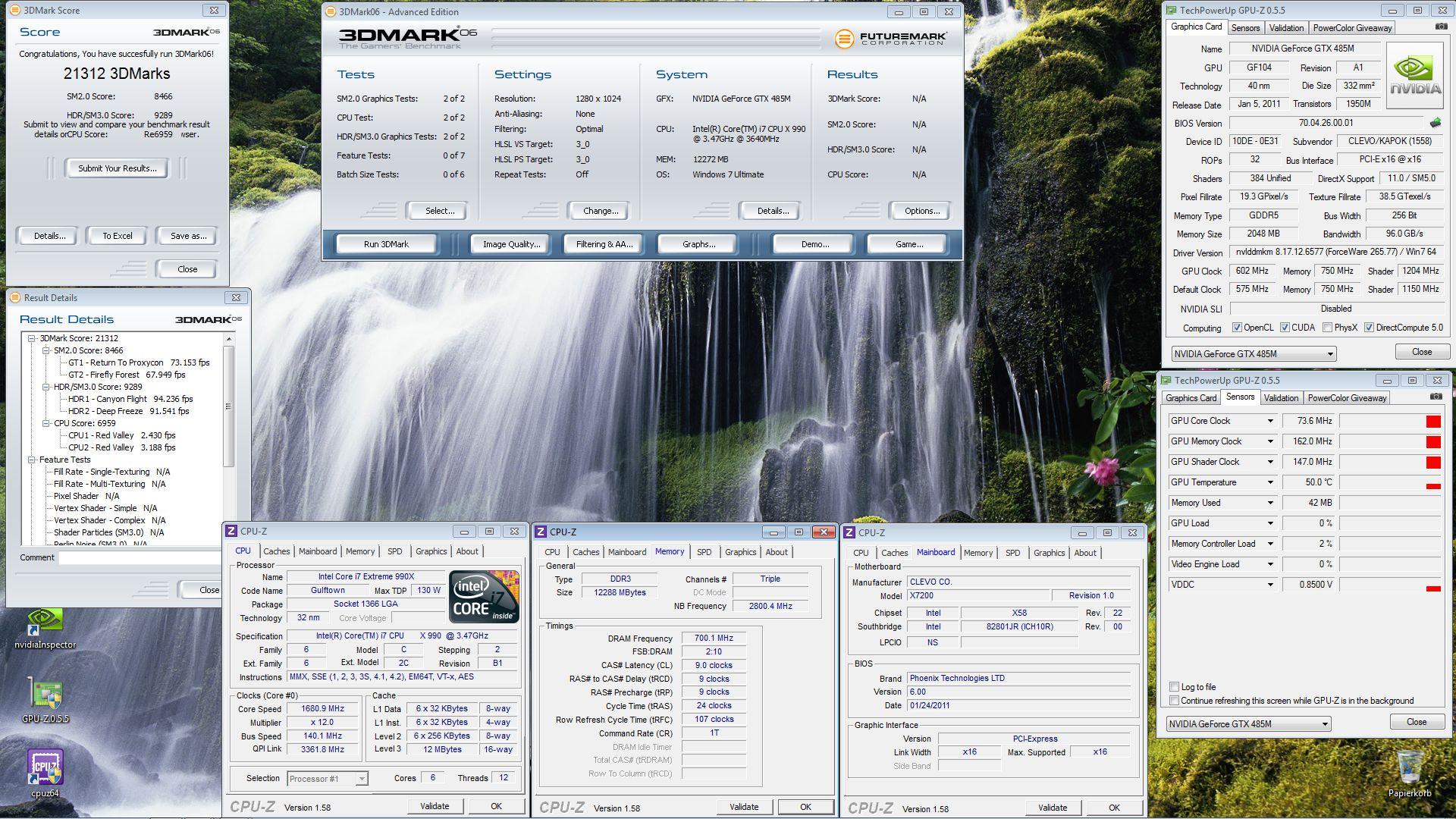
Task: Open PowerColor Giveaway tab in top GPU-Z
Action: [1352, 28]
